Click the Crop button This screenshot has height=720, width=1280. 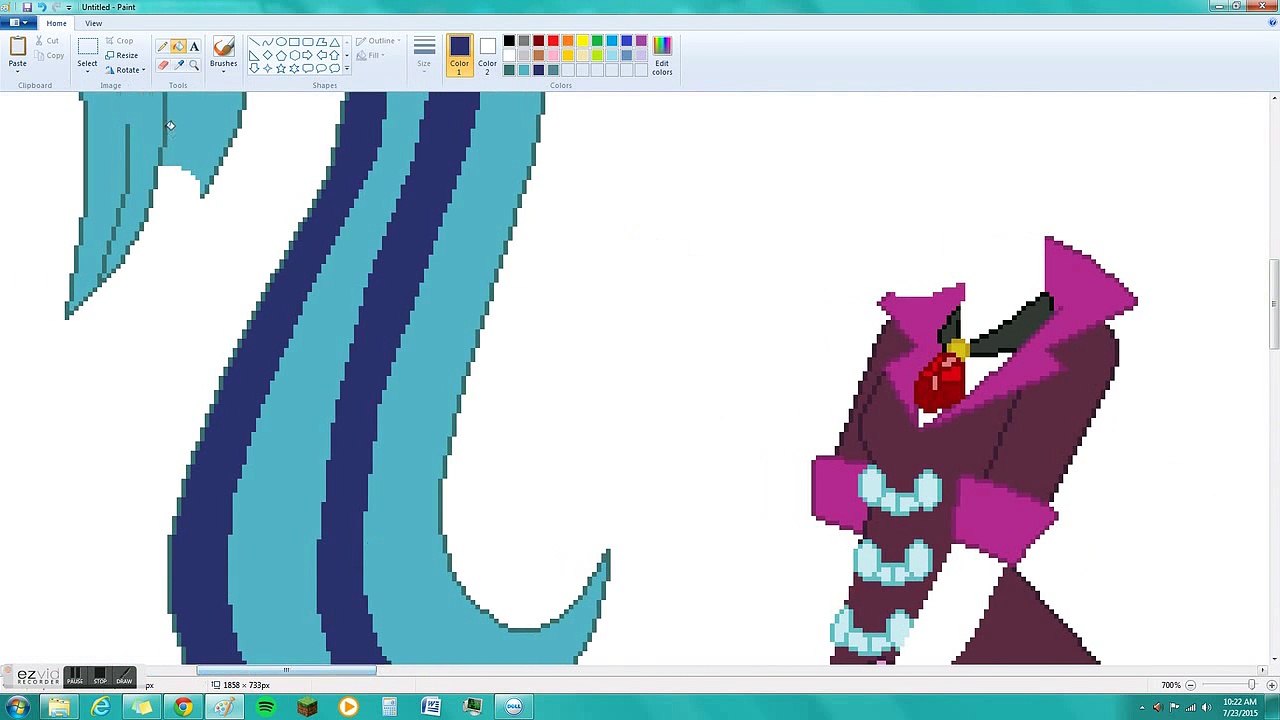pos(119,41)
